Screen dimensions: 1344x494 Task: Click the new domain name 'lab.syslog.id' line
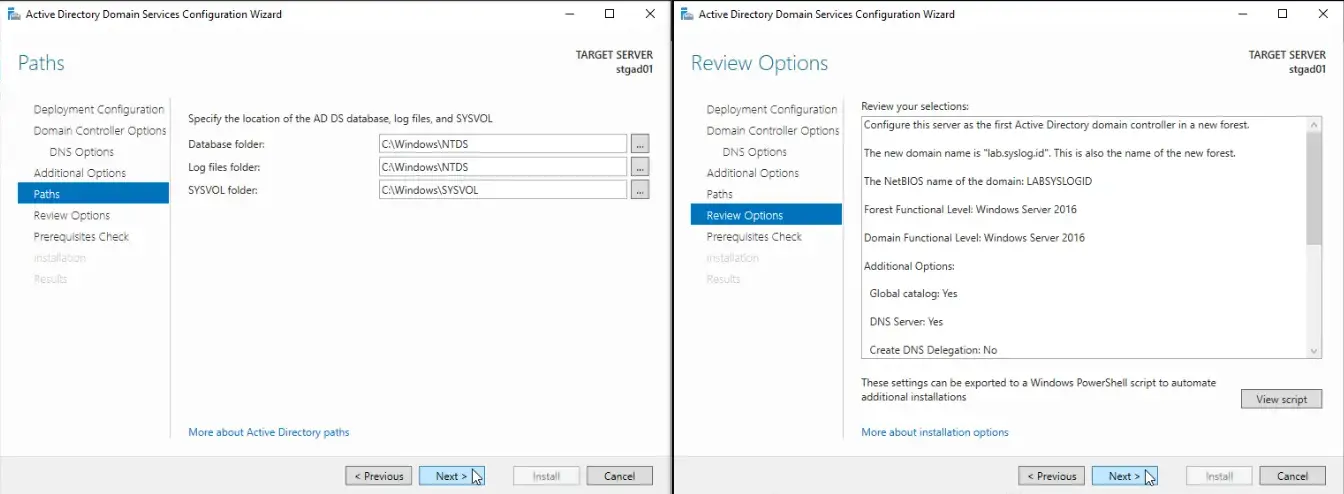1050,154
